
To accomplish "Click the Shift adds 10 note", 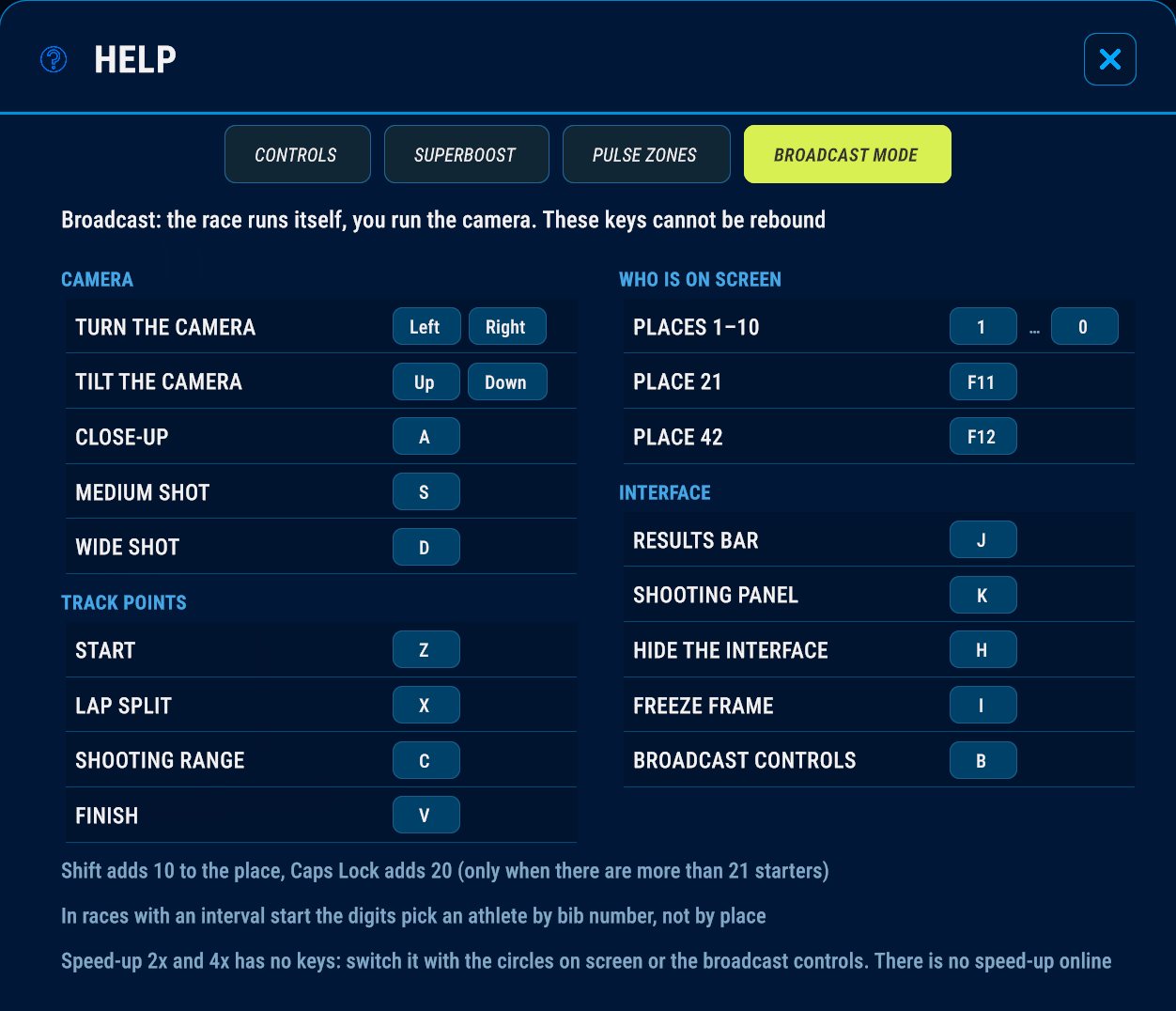I will 445,871.
